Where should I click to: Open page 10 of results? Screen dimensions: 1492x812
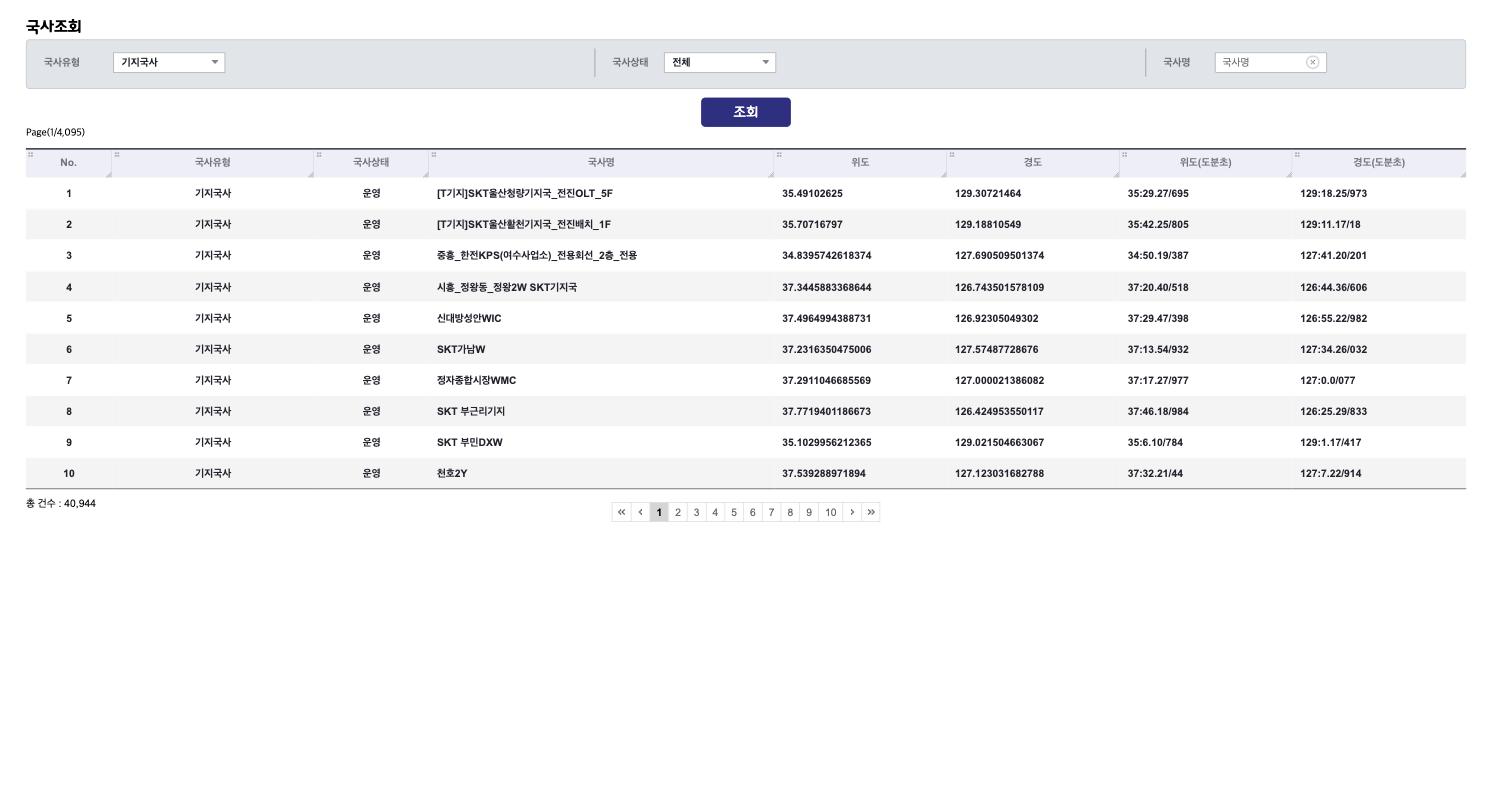tap(831, 512)
